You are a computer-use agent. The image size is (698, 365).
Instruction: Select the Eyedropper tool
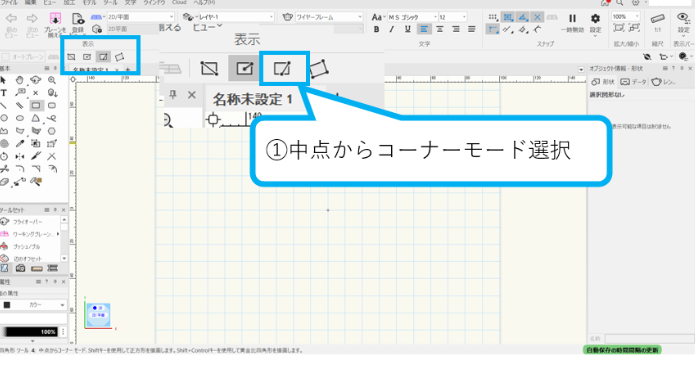coord(20,143)
